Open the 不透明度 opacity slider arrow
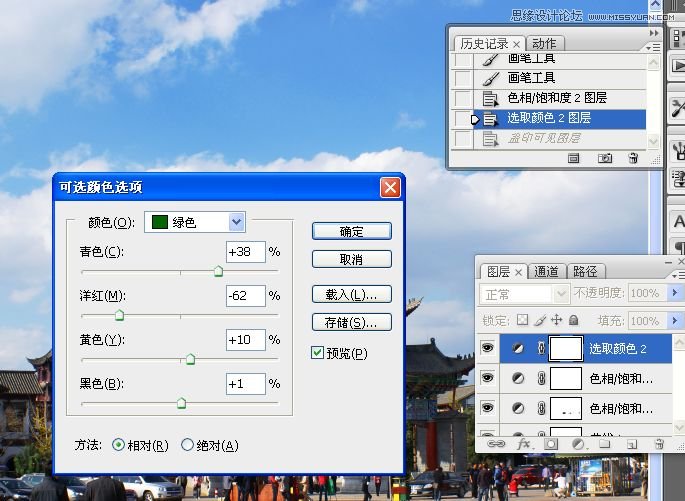 675,293
